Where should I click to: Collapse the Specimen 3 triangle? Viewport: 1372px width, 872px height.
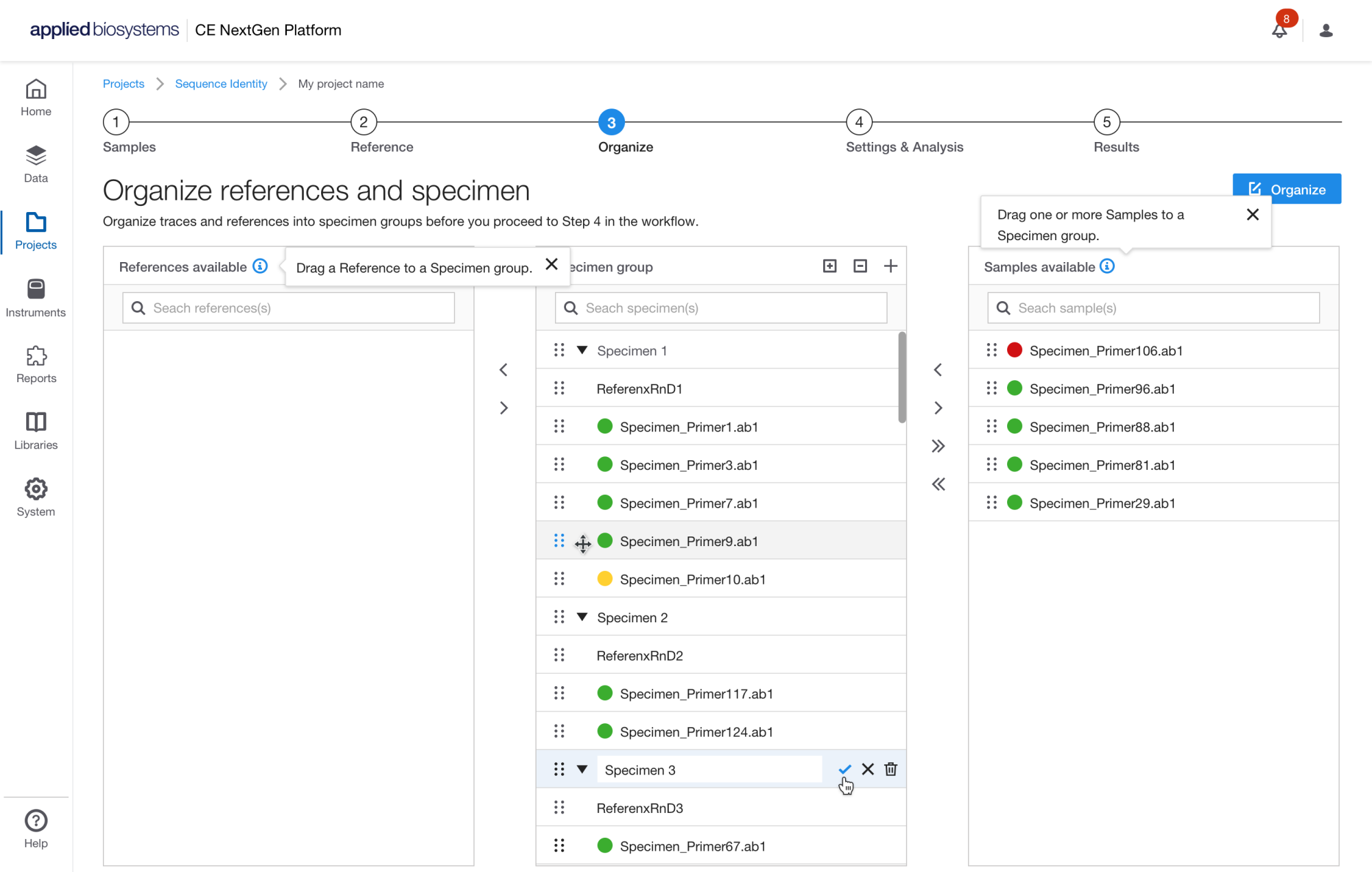(582, 769)
